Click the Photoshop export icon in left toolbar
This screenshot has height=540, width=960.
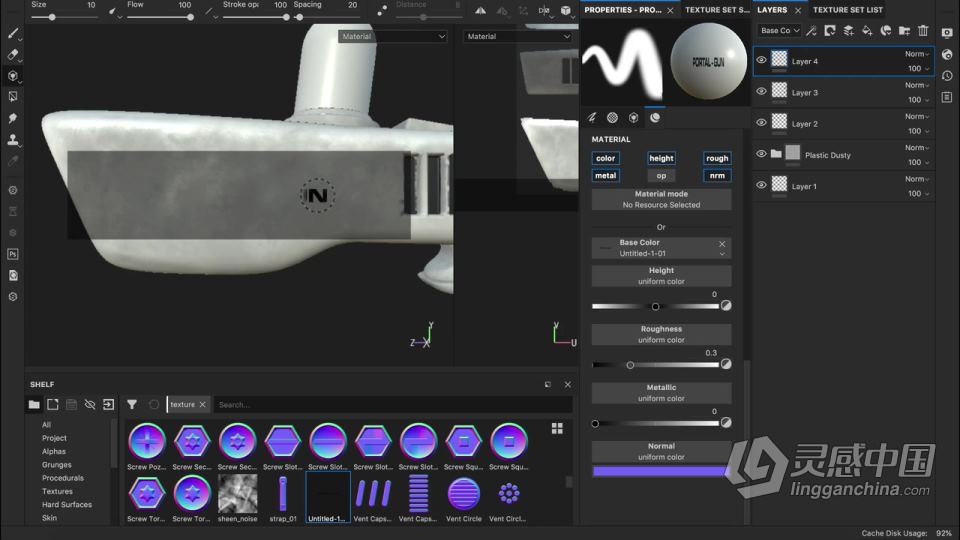click(x=13, y=254)
